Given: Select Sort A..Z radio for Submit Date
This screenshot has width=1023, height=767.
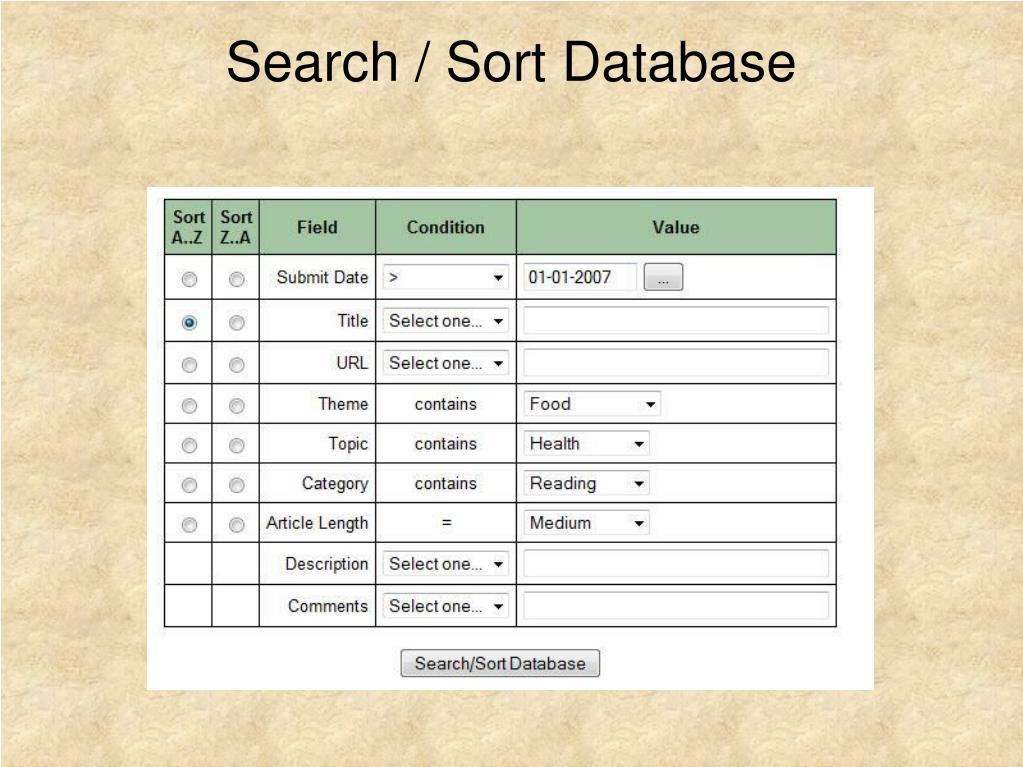Looking at the screenshot, I should pos(189,279).
